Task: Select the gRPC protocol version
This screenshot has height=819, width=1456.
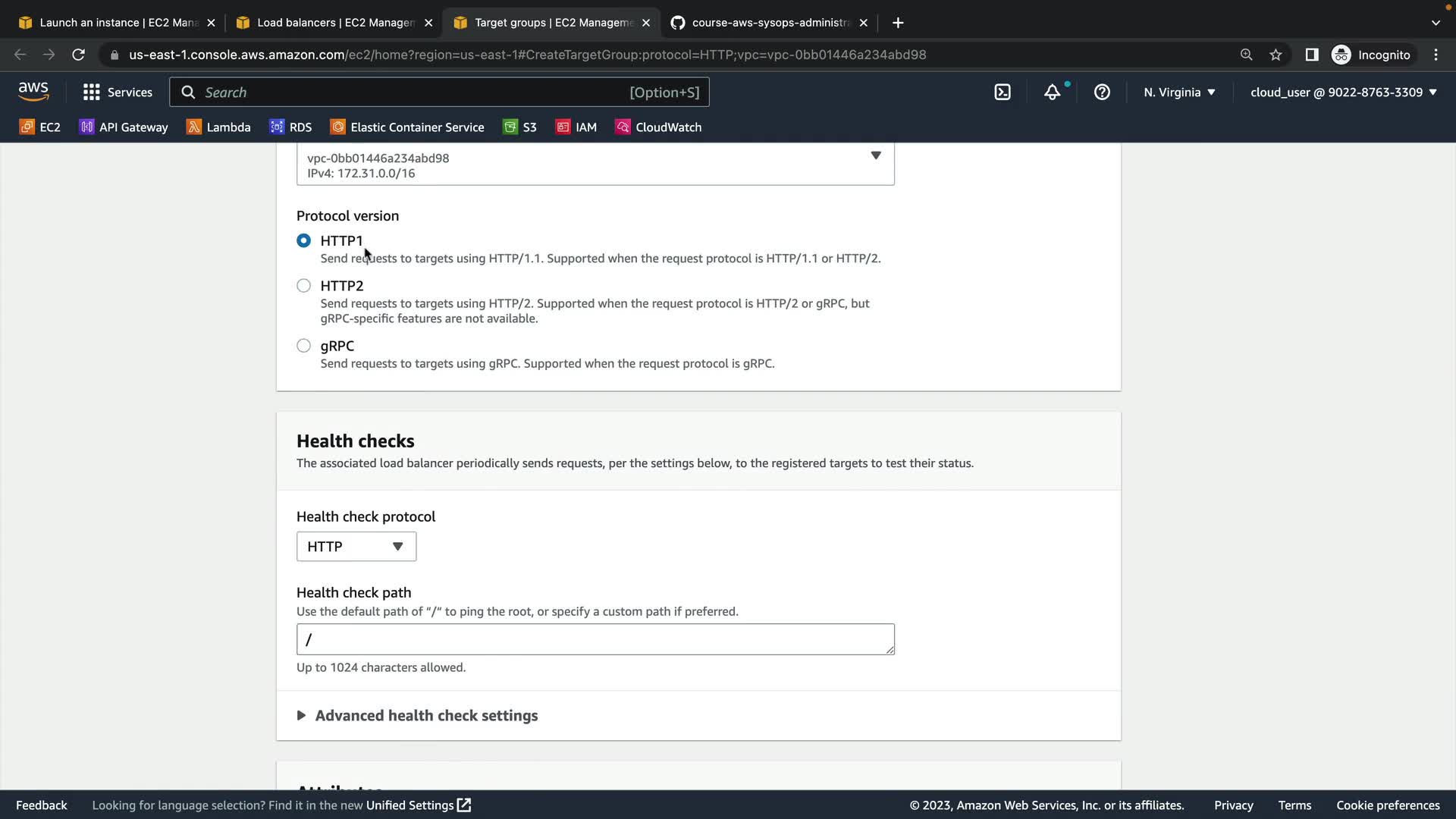Action: click(x=303, y=346)
